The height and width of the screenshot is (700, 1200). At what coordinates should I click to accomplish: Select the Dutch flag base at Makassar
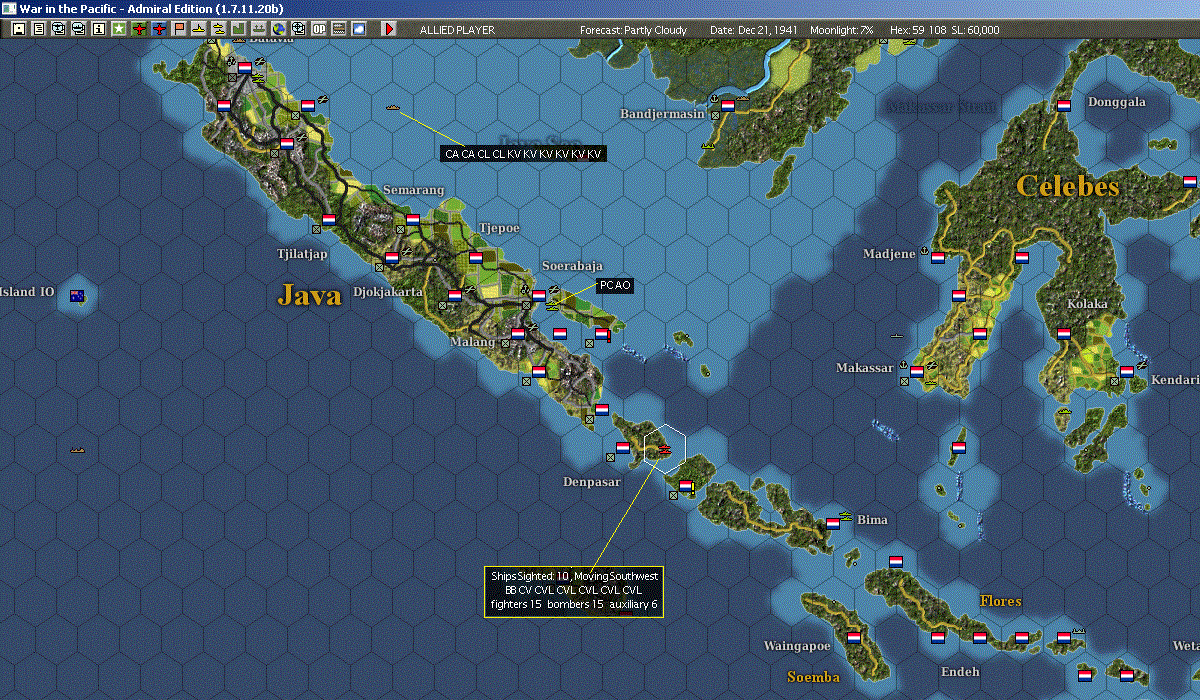click(x=916, y=371)
